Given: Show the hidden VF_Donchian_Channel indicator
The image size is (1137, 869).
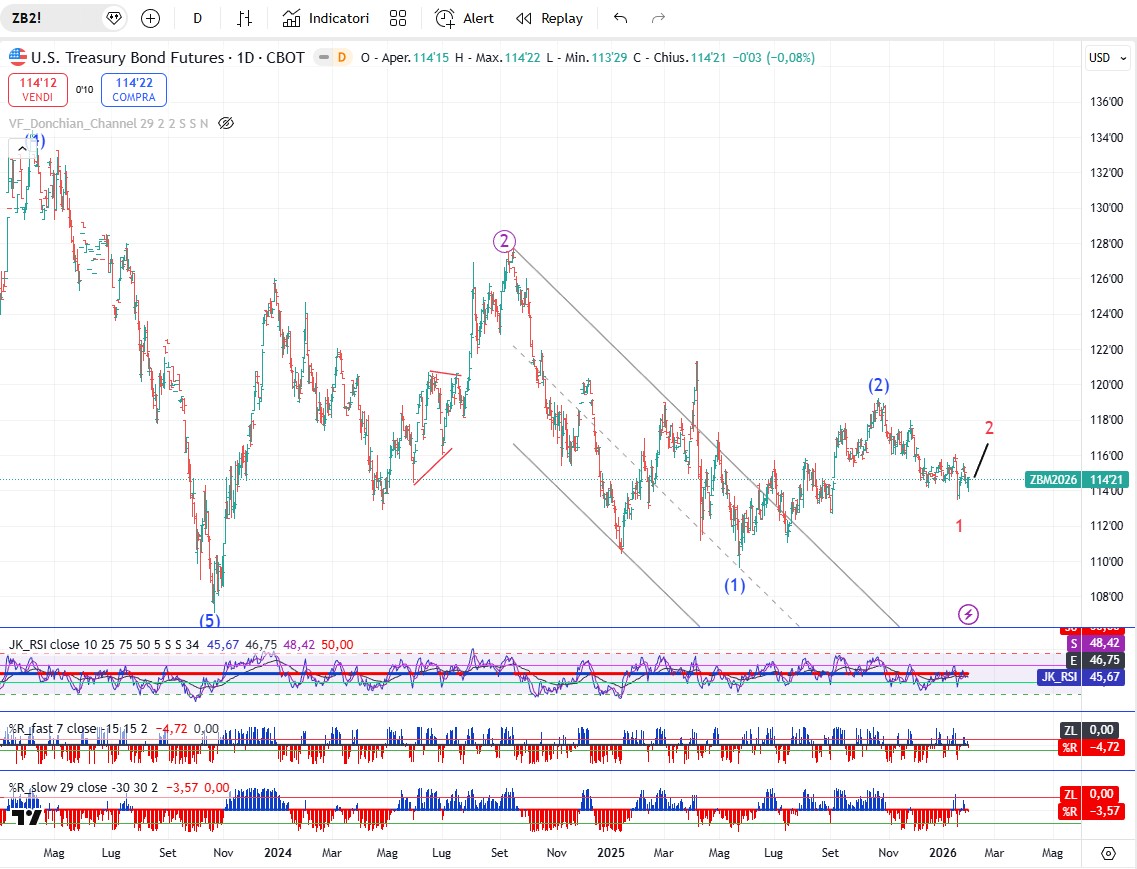Looking at the screenshot, I should (226, 123).
